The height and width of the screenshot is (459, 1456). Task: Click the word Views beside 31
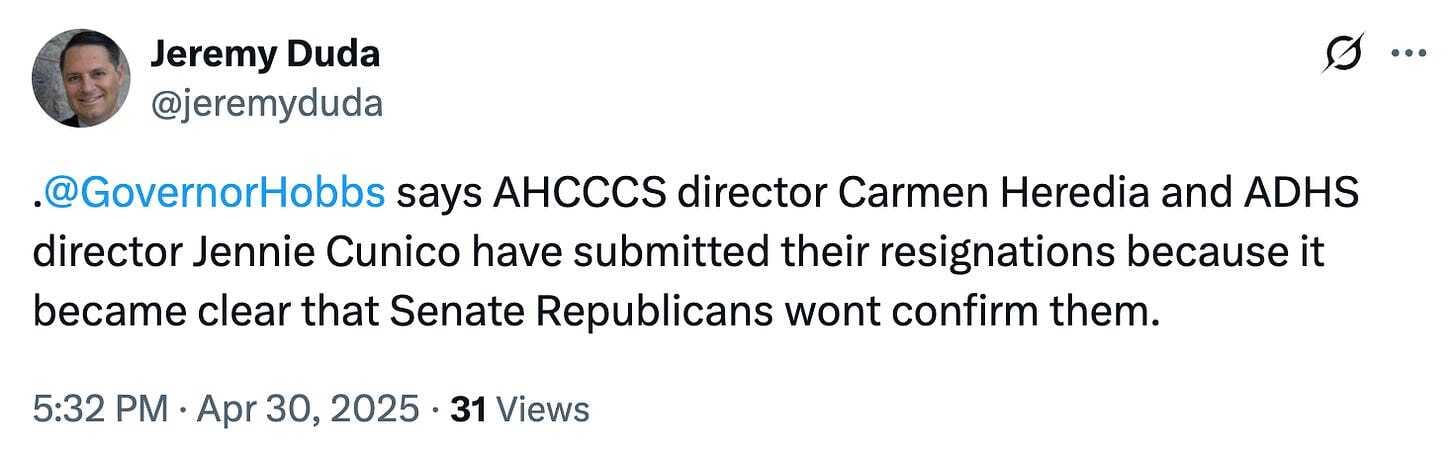(x=543, y=408)
